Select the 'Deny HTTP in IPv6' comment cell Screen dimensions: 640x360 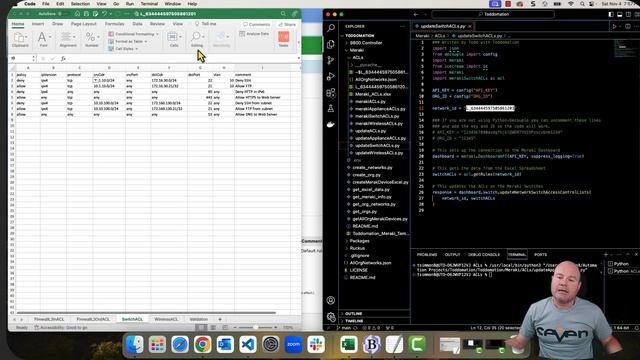click(x=261, y=92)
